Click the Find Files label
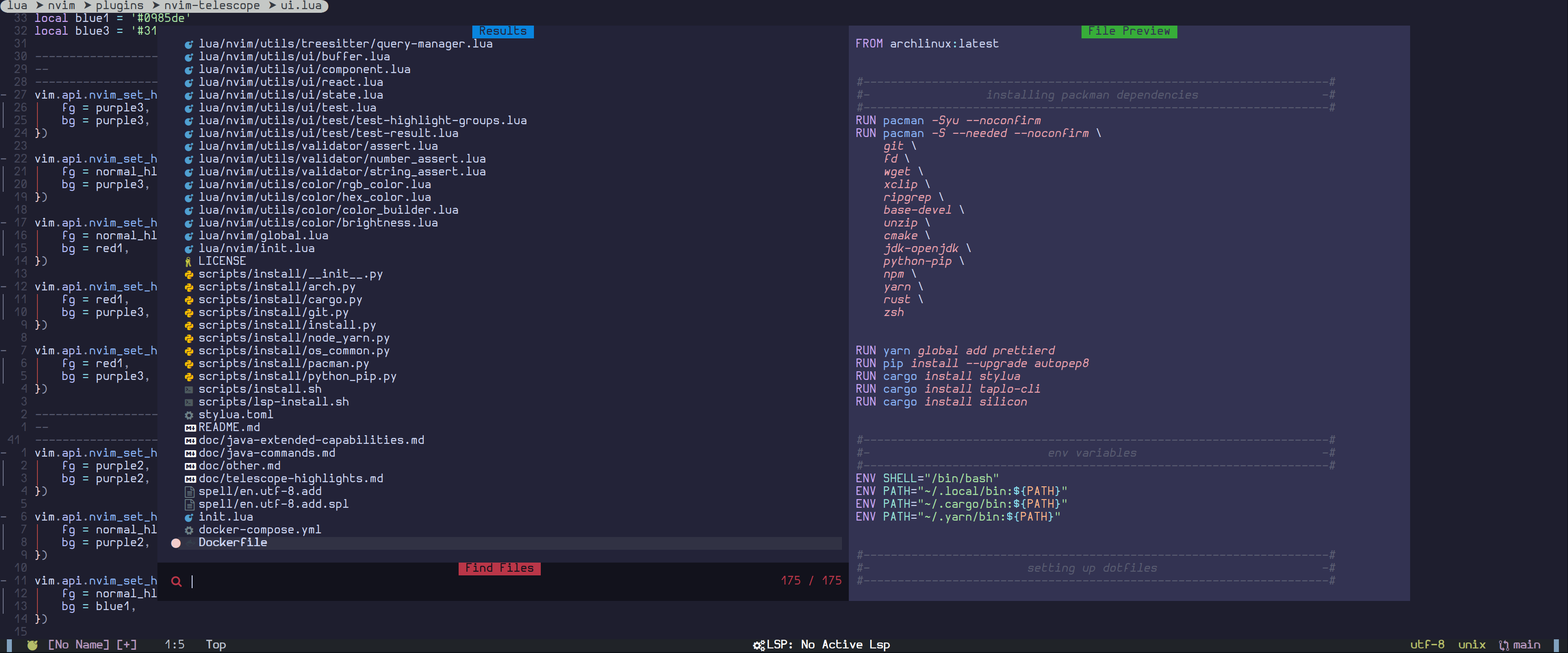1568x653 pixels. 499,568
